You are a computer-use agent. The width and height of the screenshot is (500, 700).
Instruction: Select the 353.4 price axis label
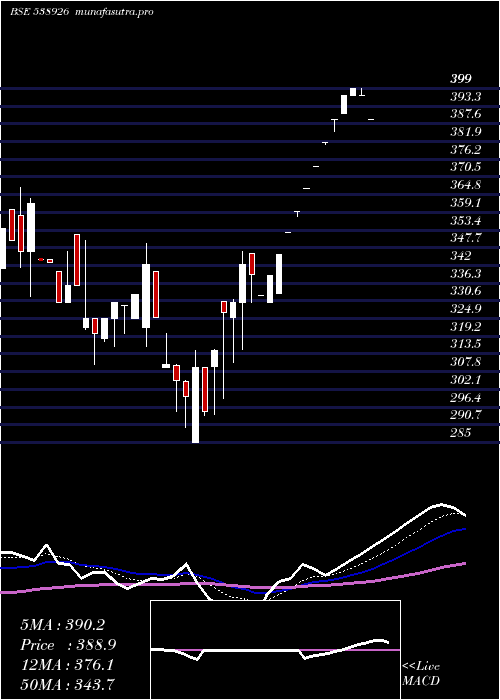[x=466, y=221]
